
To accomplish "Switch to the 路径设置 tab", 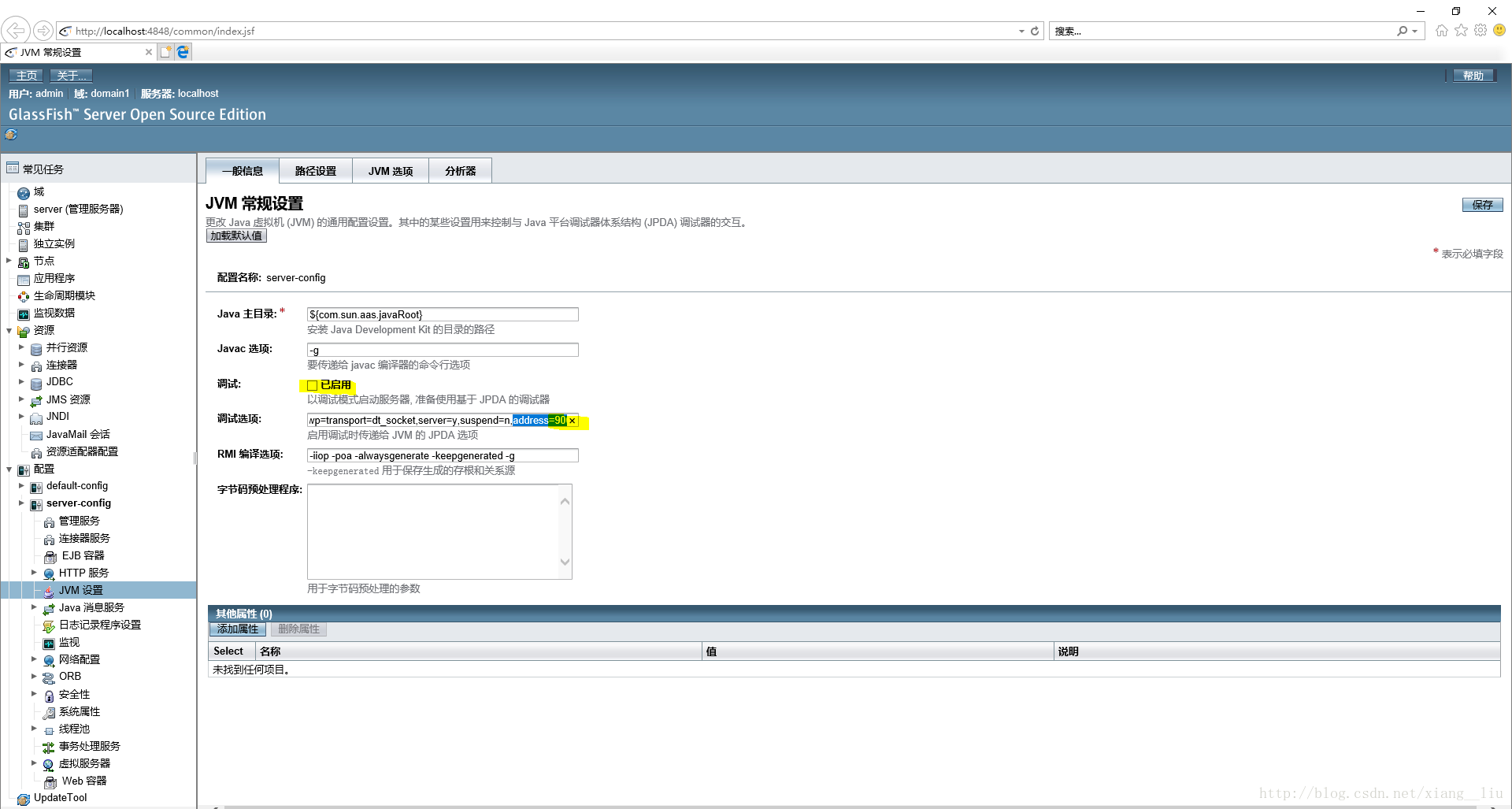I will pyautogui.click(x=316, y=171).
